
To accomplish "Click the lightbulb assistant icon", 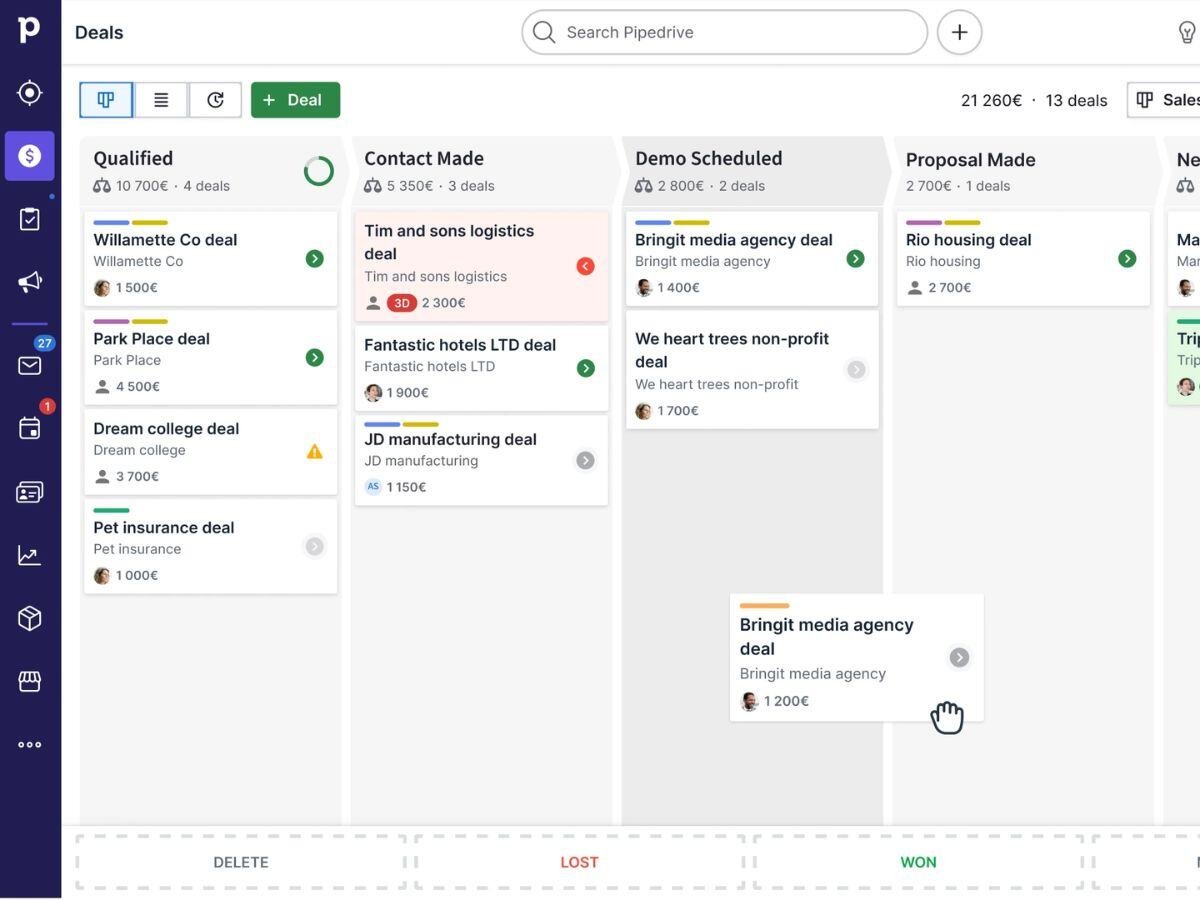I will (1187, 32).
